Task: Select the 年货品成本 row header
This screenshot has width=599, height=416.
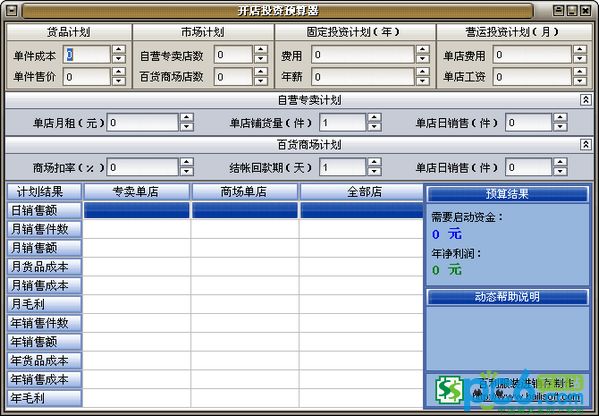Action: (x=44, y=361)
